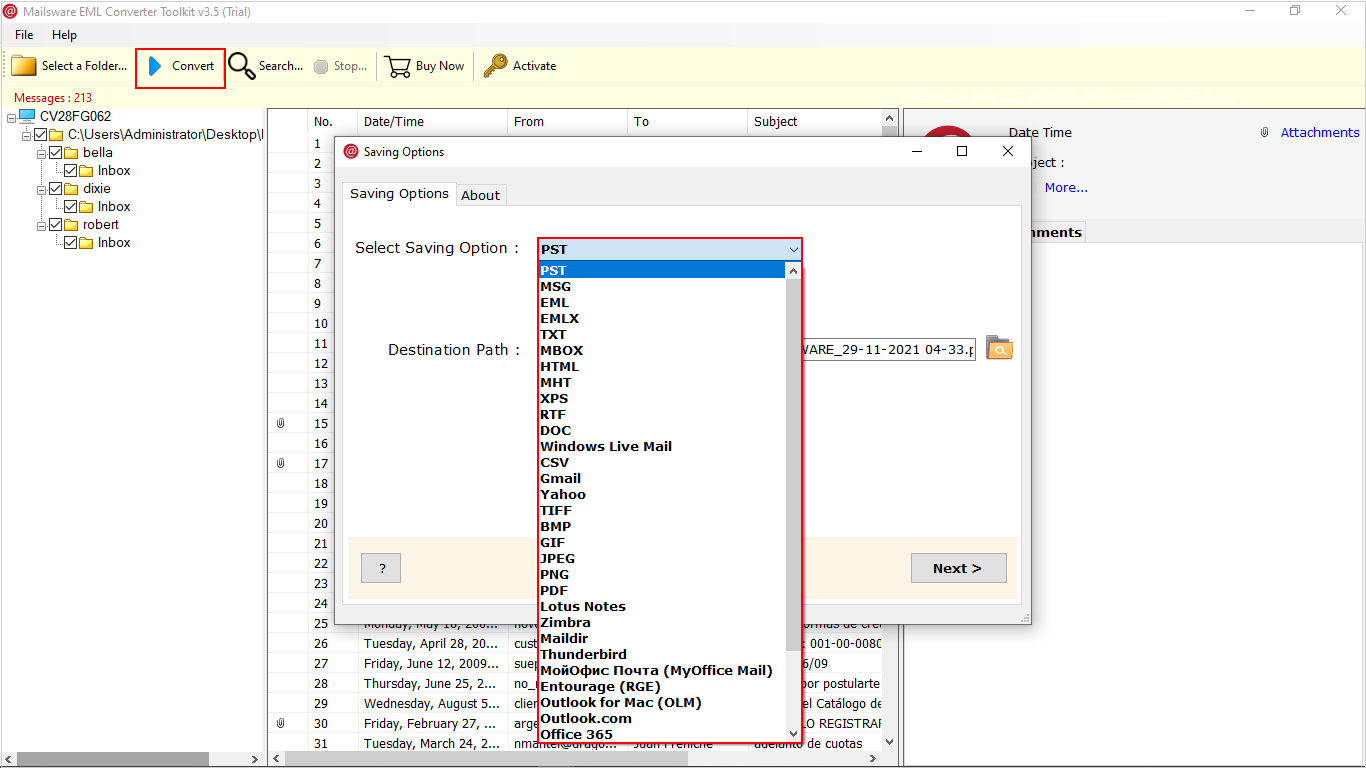This screenshot has width=1366, height=768.
Task: Click the question mark help button
Action: [x=381, y=568]
